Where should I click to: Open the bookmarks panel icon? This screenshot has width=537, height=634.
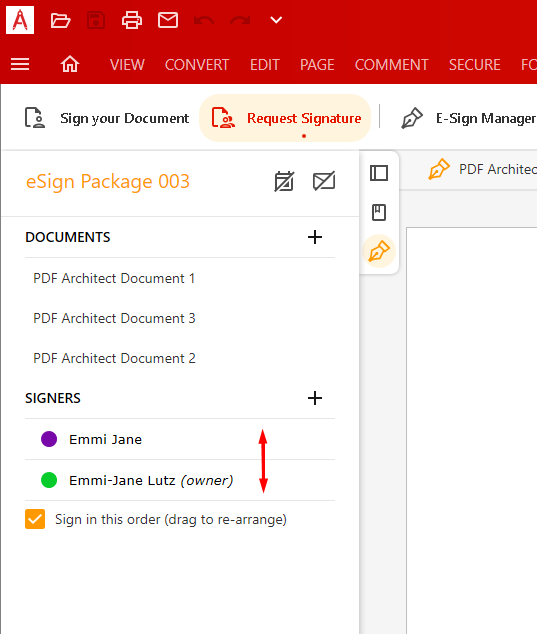pos(379,212)
